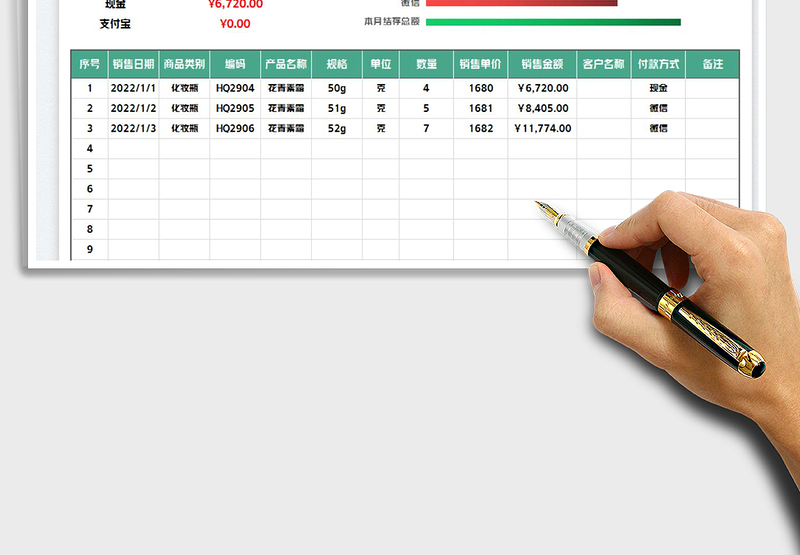Click the green 本月结存总额 progress bar
800x555 pixels.
click(x=553, y=22)
